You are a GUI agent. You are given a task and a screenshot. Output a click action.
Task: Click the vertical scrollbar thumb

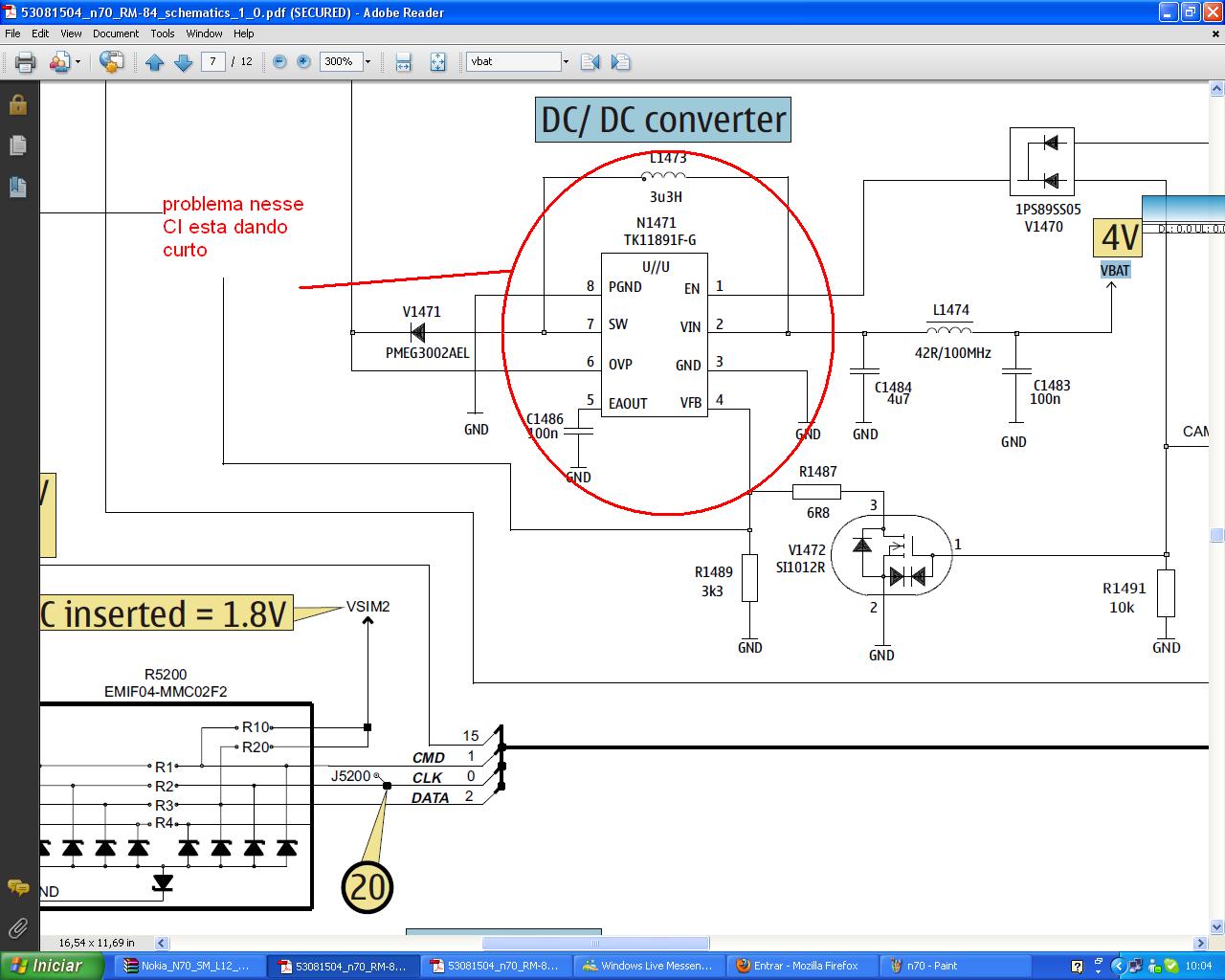tap(1216, 535)
